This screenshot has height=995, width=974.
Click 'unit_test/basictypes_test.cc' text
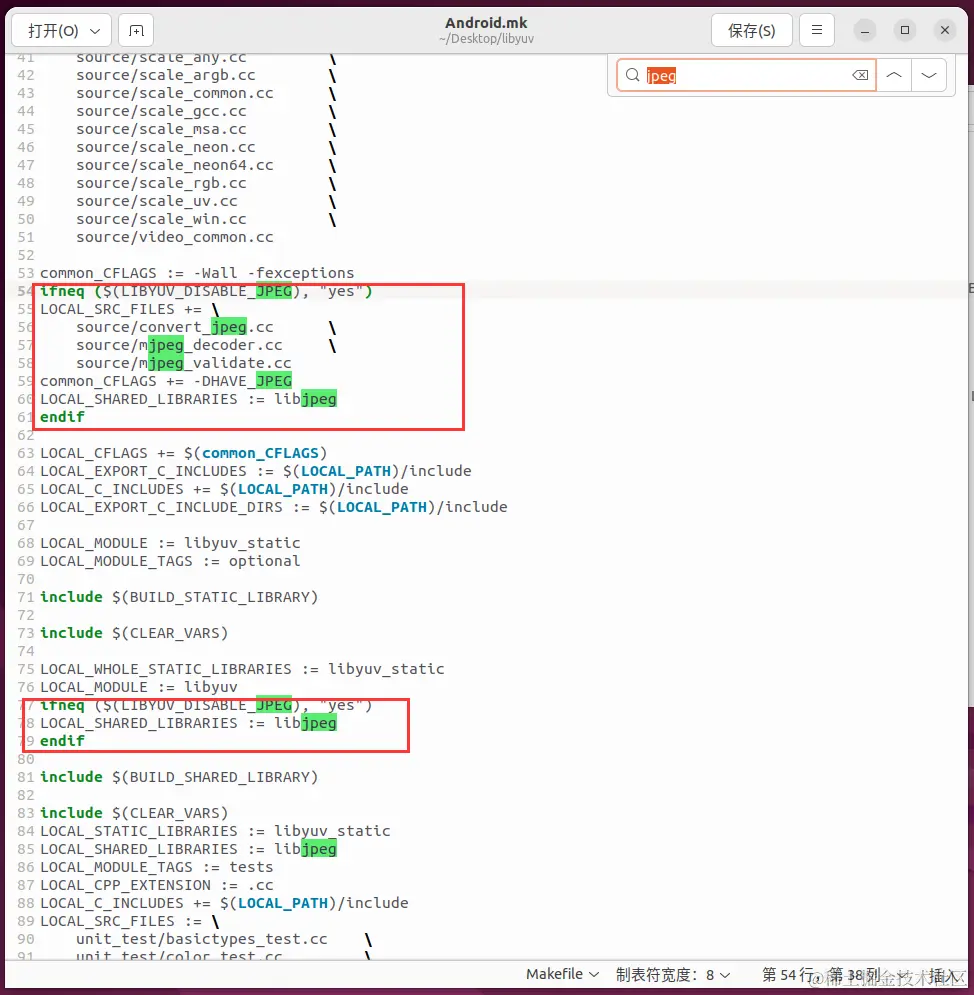(x=202, y=939)
